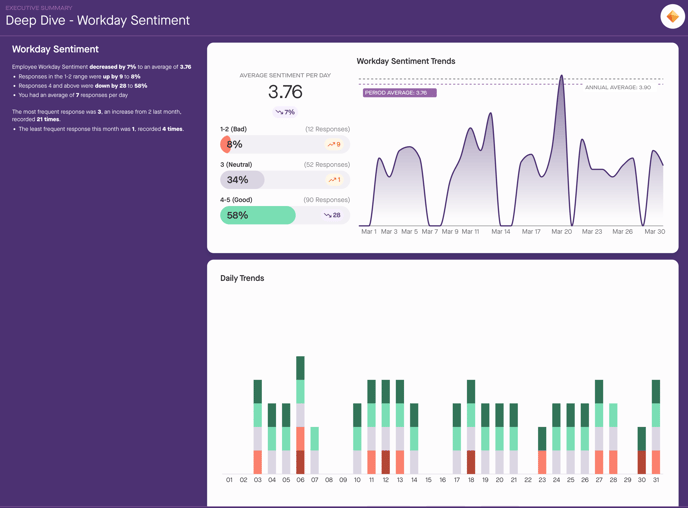The height and width of the screenshot is (508, 688).
Task: Click the day 31 stacked bar
Action: [656, 427]
